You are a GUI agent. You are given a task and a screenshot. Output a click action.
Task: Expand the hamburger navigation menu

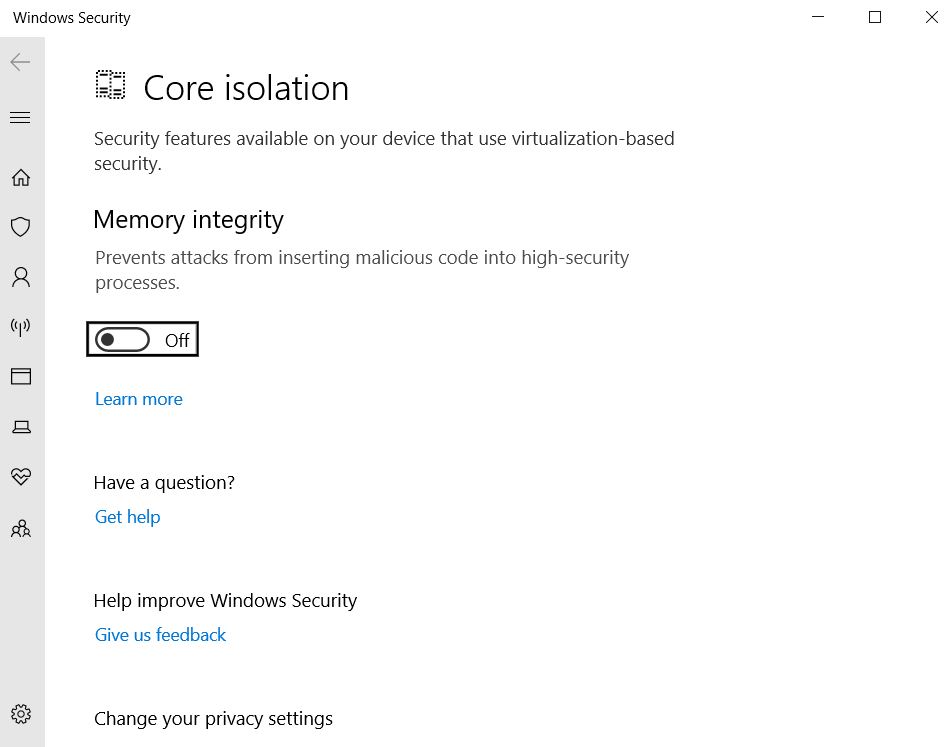coord(20,117)
